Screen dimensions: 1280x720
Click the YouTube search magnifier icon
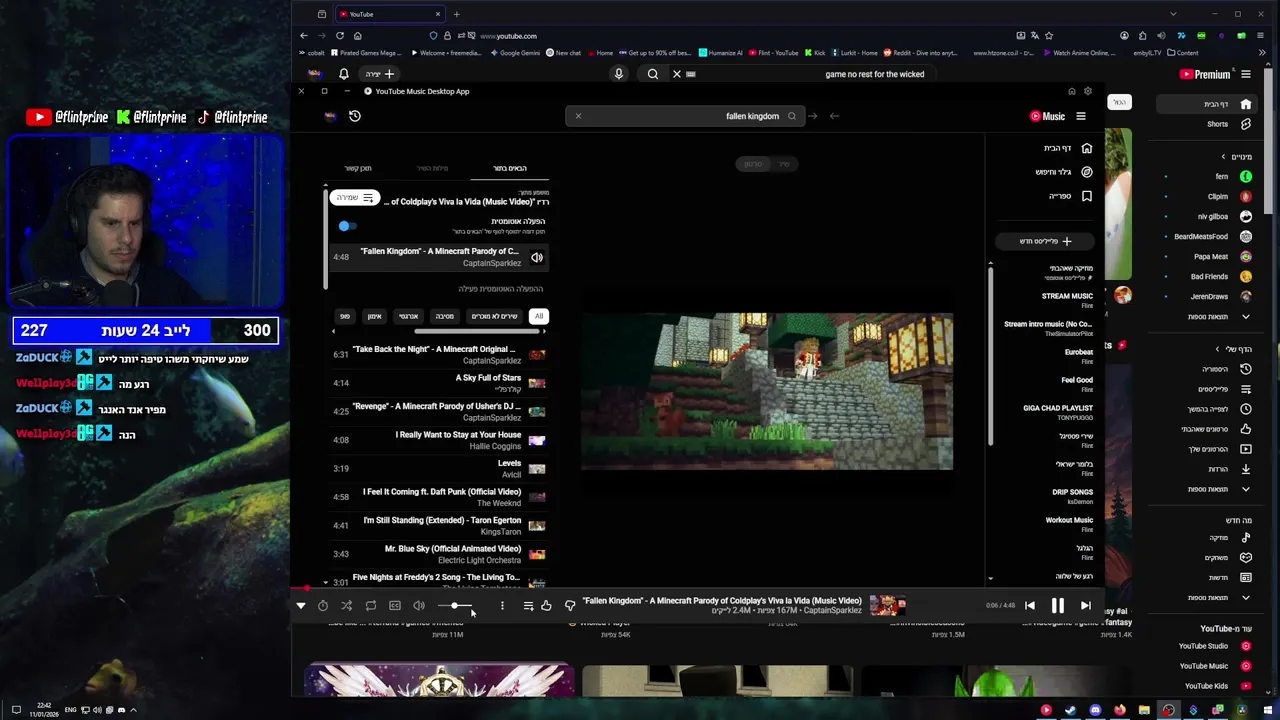652,74
